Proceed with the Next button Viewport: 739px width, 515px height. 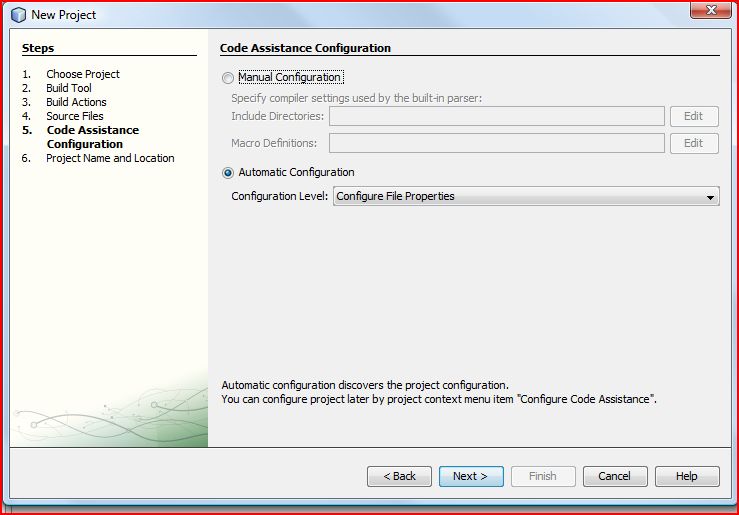pos(471,476)
